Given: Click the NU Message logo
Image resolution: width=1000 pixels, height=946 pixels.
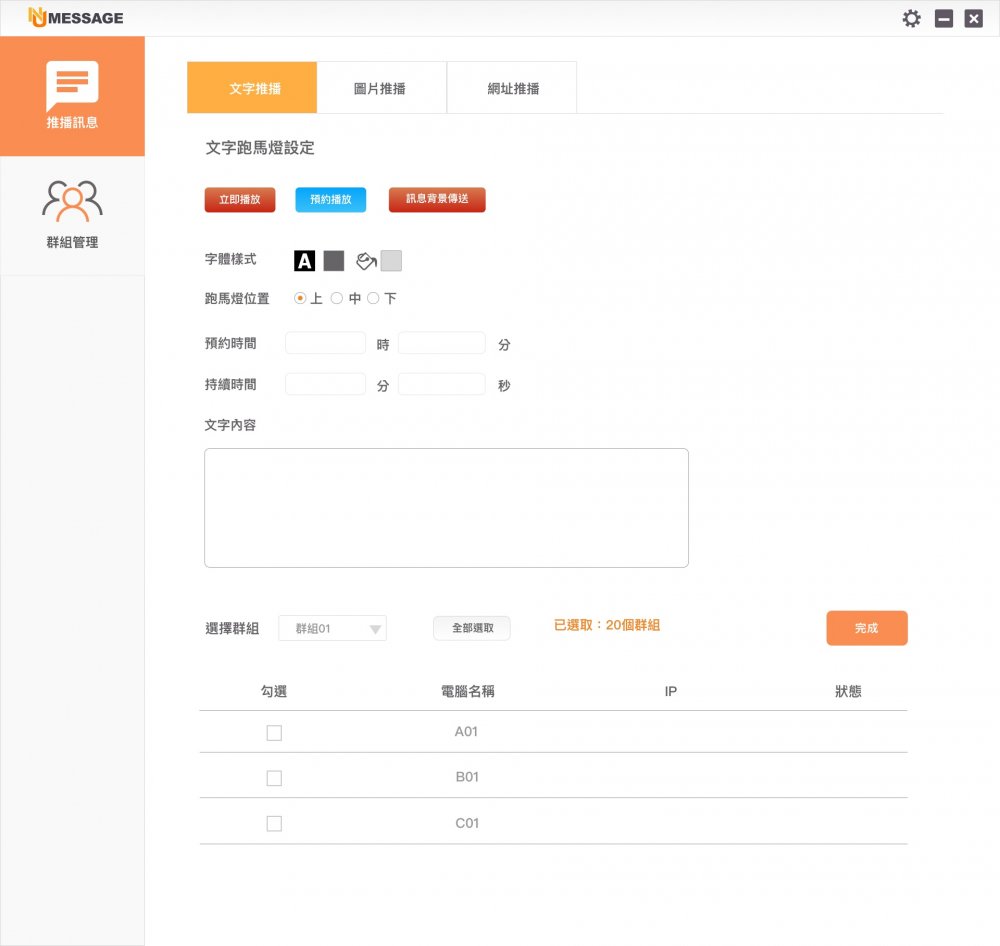Looking at the screenshot, I should [x=76, y=17].
